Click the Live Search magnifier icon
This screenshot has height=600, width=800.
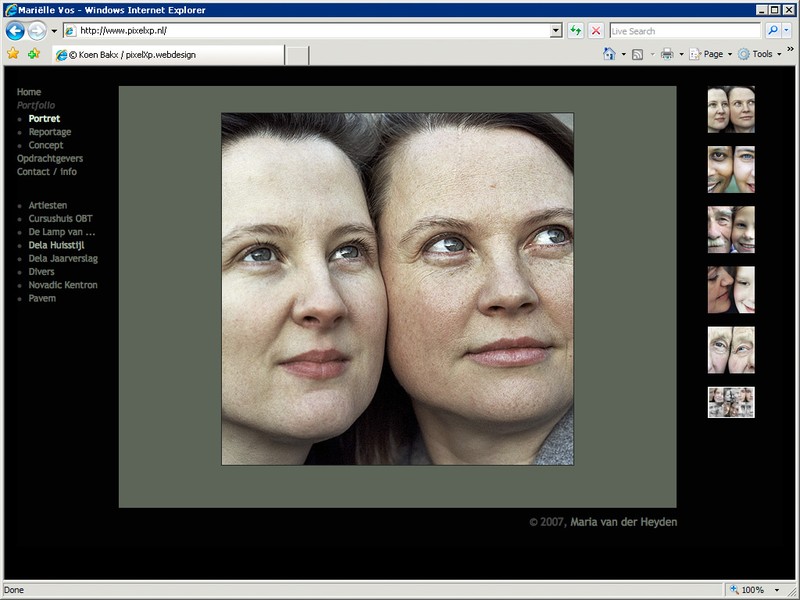(x=772, y=31)
